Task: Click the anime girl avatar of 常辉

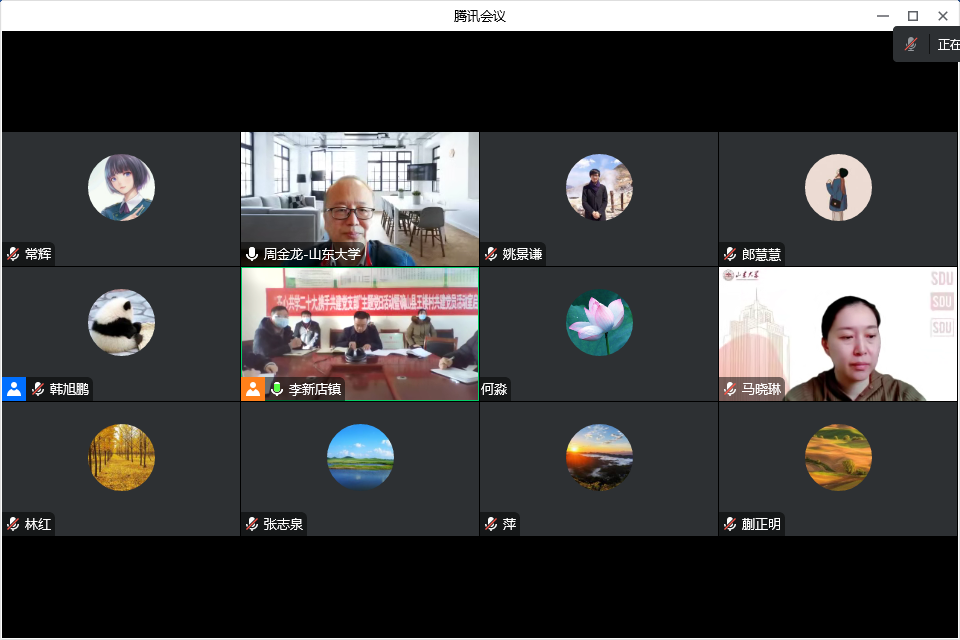Action: (x=121, y=187)
